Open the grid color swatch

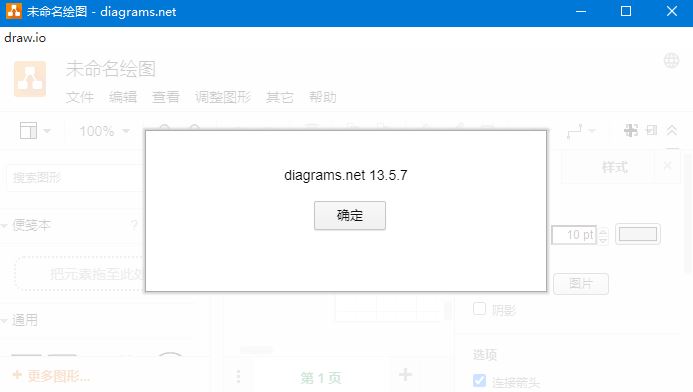638,234
